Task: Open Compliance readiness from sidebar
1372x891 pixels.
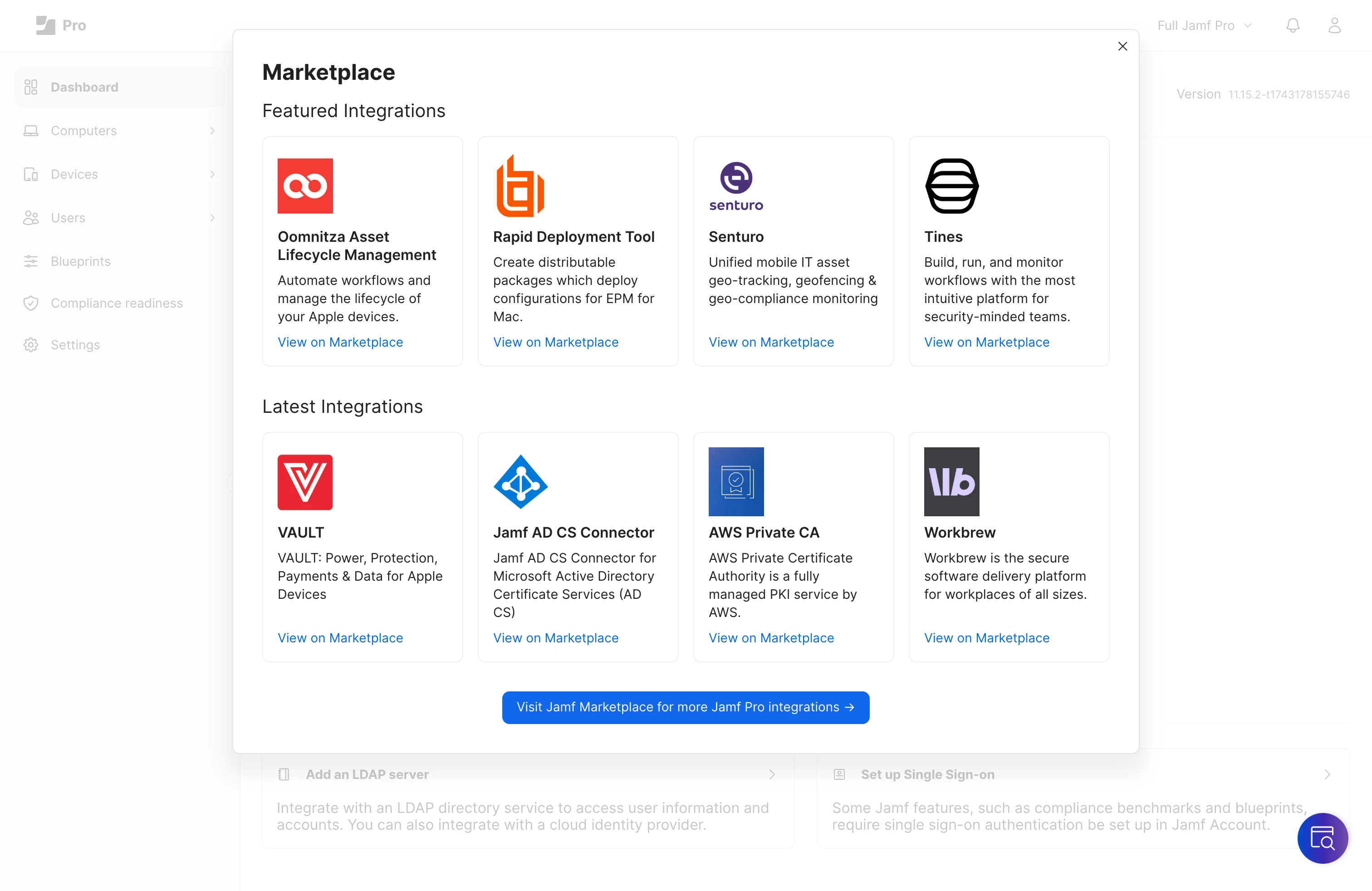Action: coord(117,303)
